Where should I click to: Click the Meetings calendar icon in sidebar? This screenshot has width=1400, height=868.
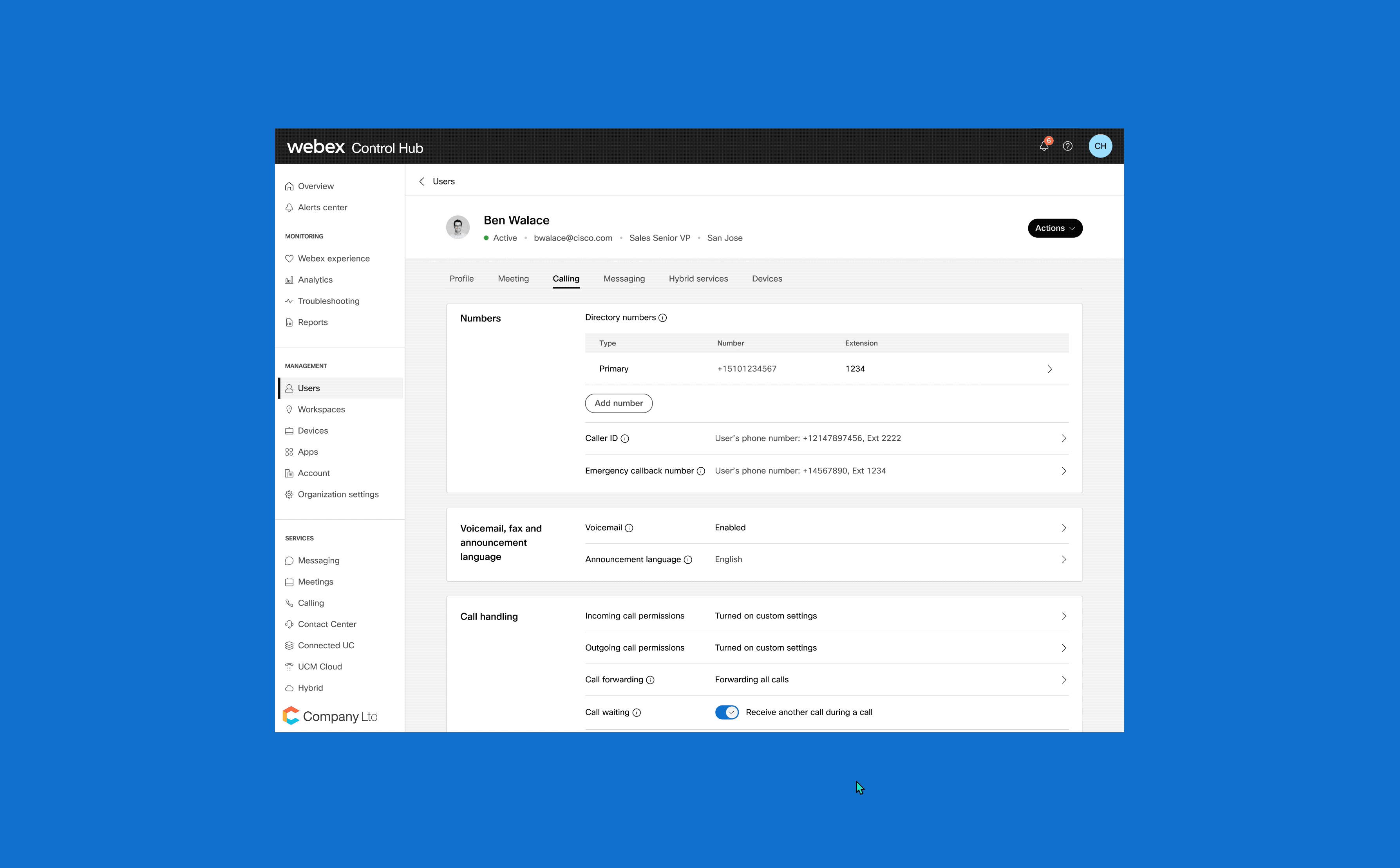289,582
